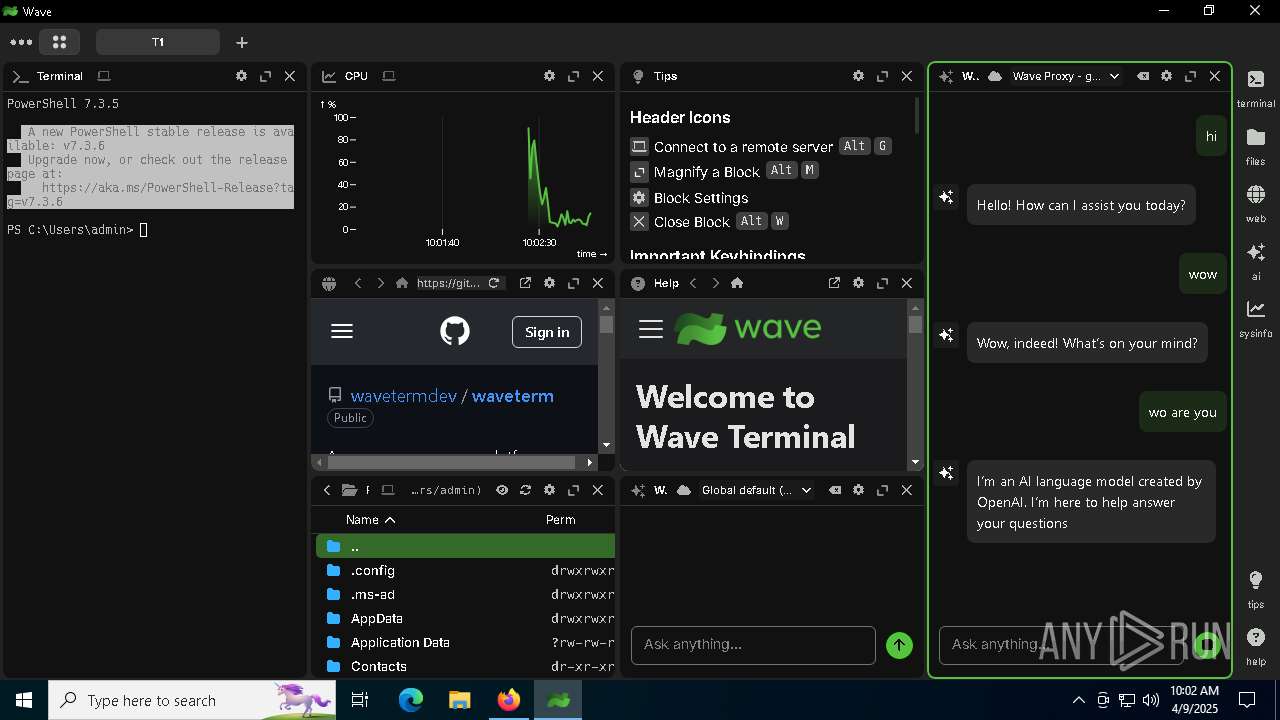The image size is (1280, 720).
Task: Clear chat history in Wave Proxy AI block
Action: coord(1142,76)
